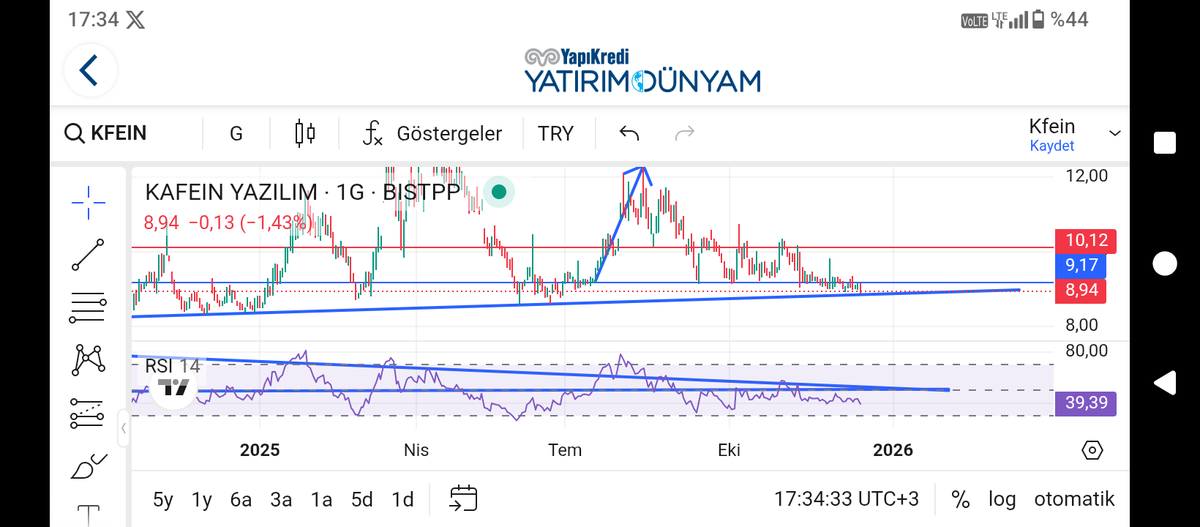This screenshot has width=1200, height=527.
Task: Click the 10,12 red price label
Action: click(1086, 241)
